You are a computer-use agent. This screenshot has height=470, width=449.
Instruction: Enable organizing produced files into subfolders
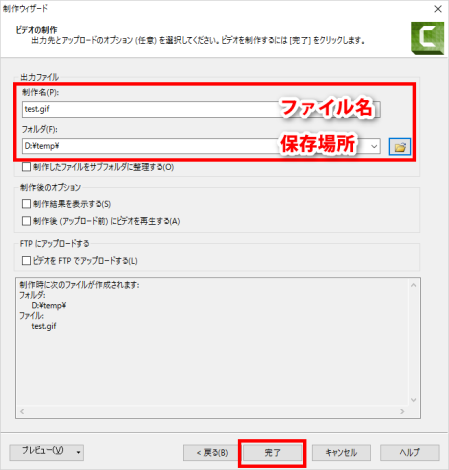(x=26, y=167)
